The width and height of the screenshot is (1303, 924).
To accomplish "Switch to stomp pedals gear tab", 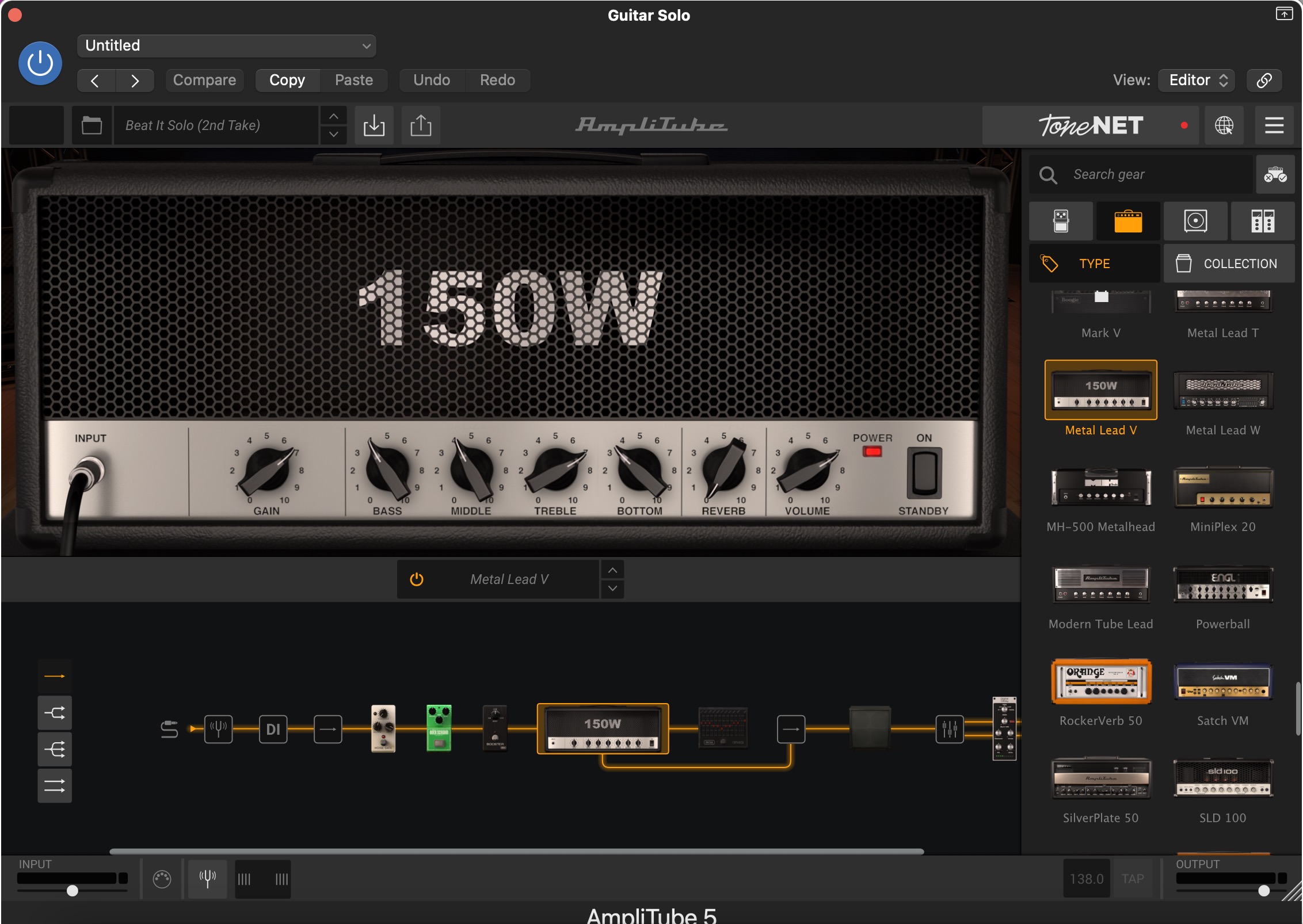I will click(x=1061, y=221).
